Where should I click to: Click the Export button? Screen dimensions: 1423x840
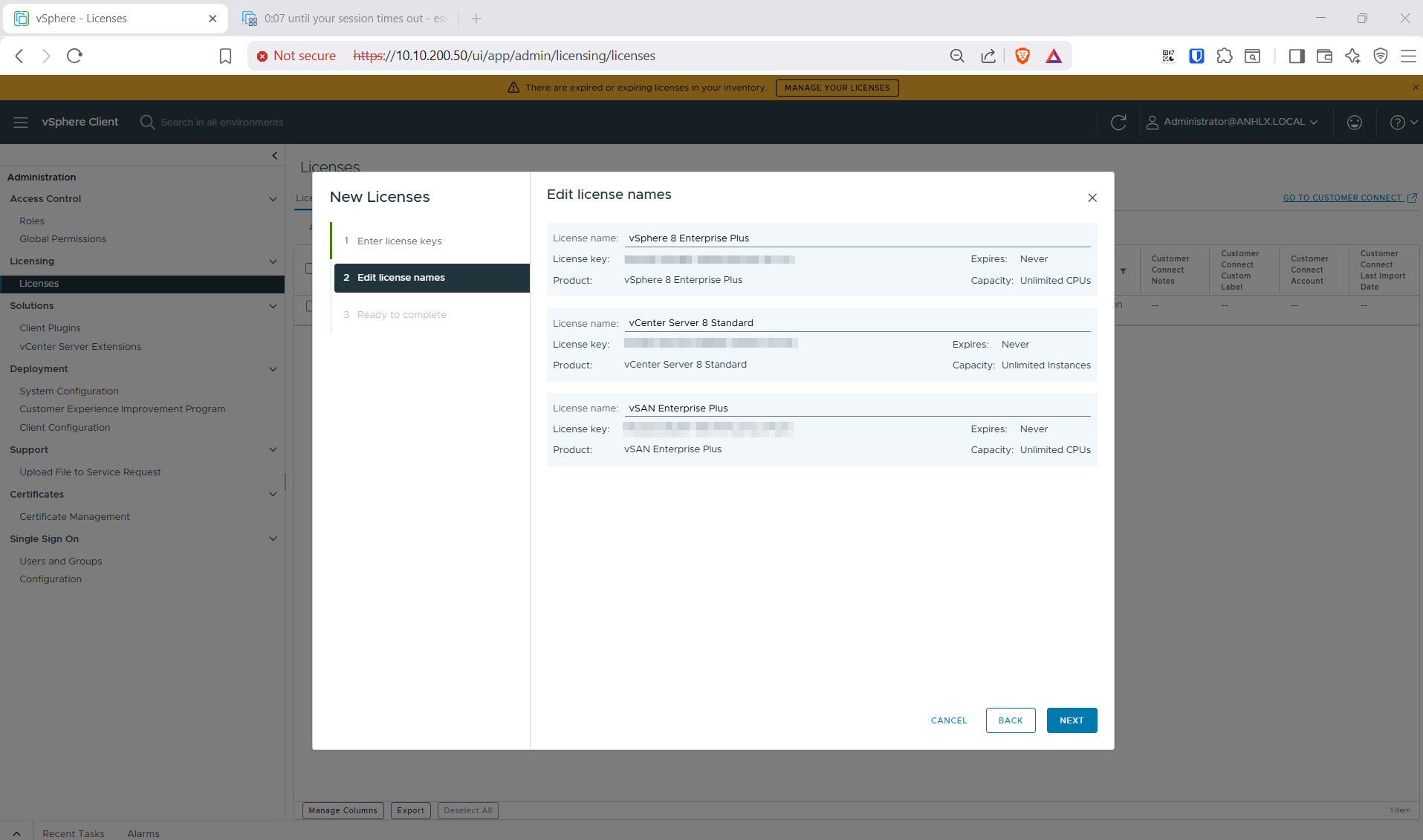410,810
